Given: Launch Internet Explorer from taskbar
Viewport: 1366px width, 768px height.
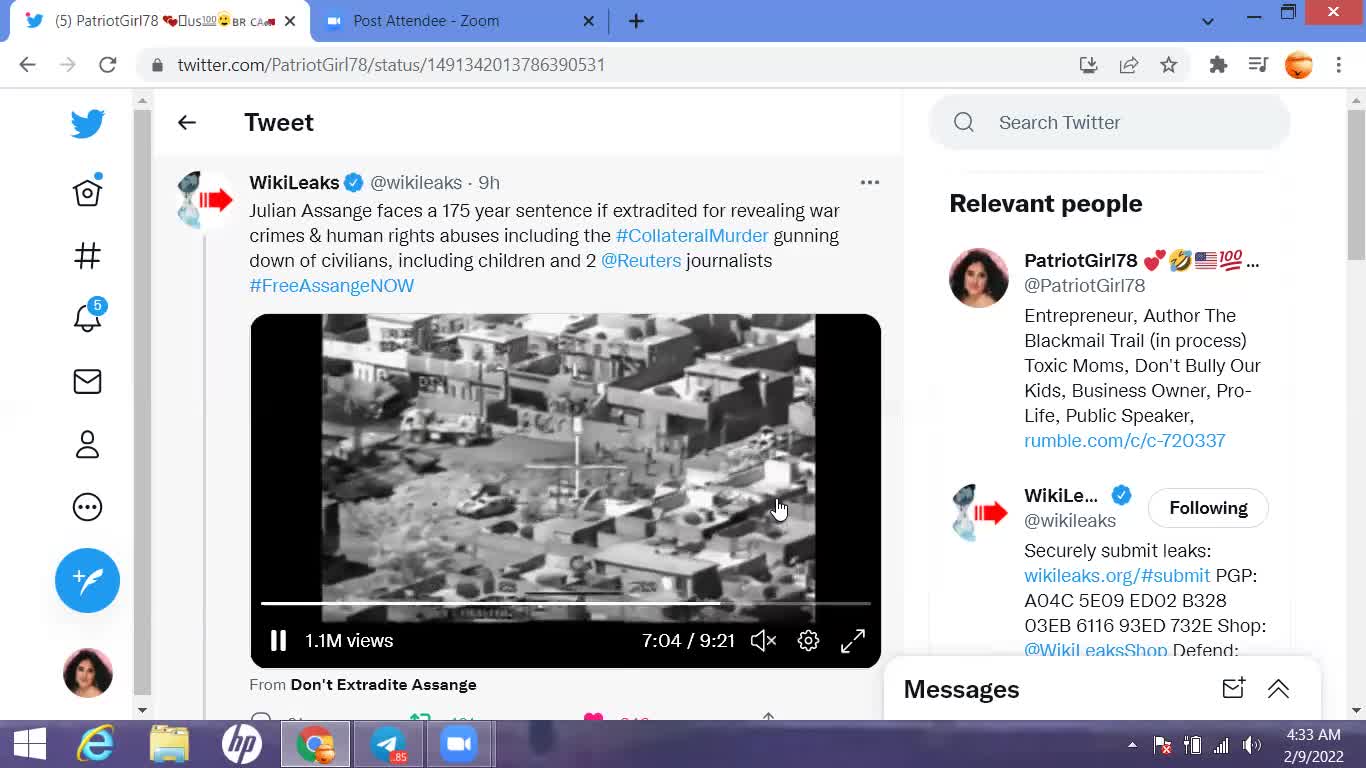Looking at the screenshot, I should (x=96, y=745).
